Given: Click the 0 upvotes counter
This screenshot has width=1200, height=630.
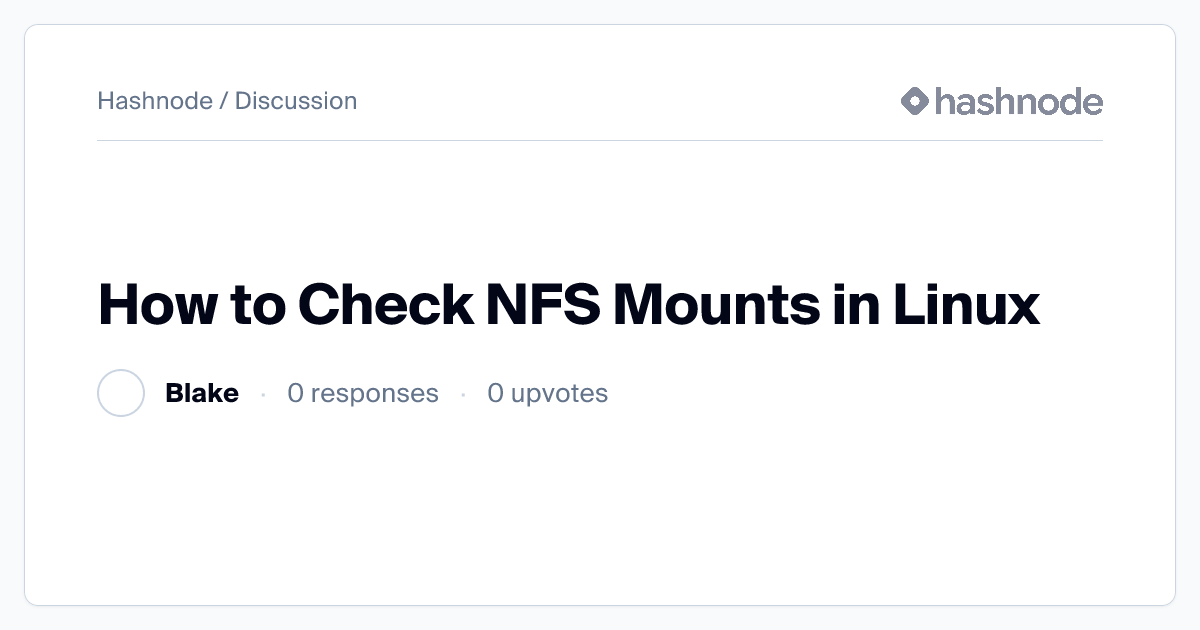Looking at the screenshot, I should (x=548, y=393).
